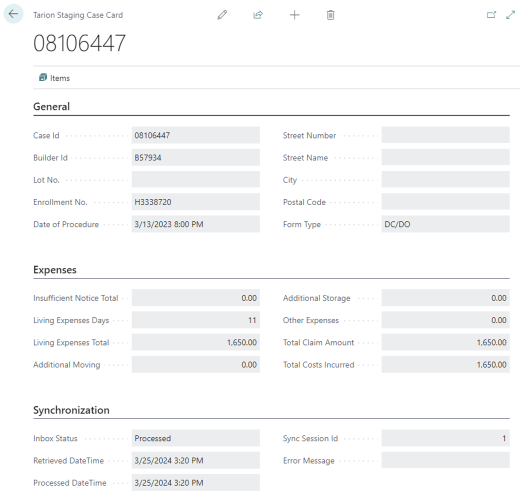Open card in new window icon
The image size is (520, 497).
pos(491,15)
